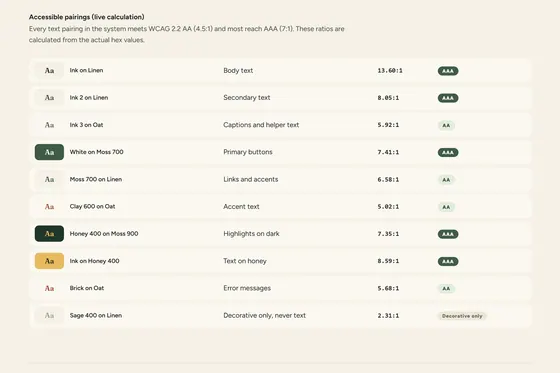
Task: Click the Clay 600 on Oat Aa swatch
Action: tap(49, 207)
